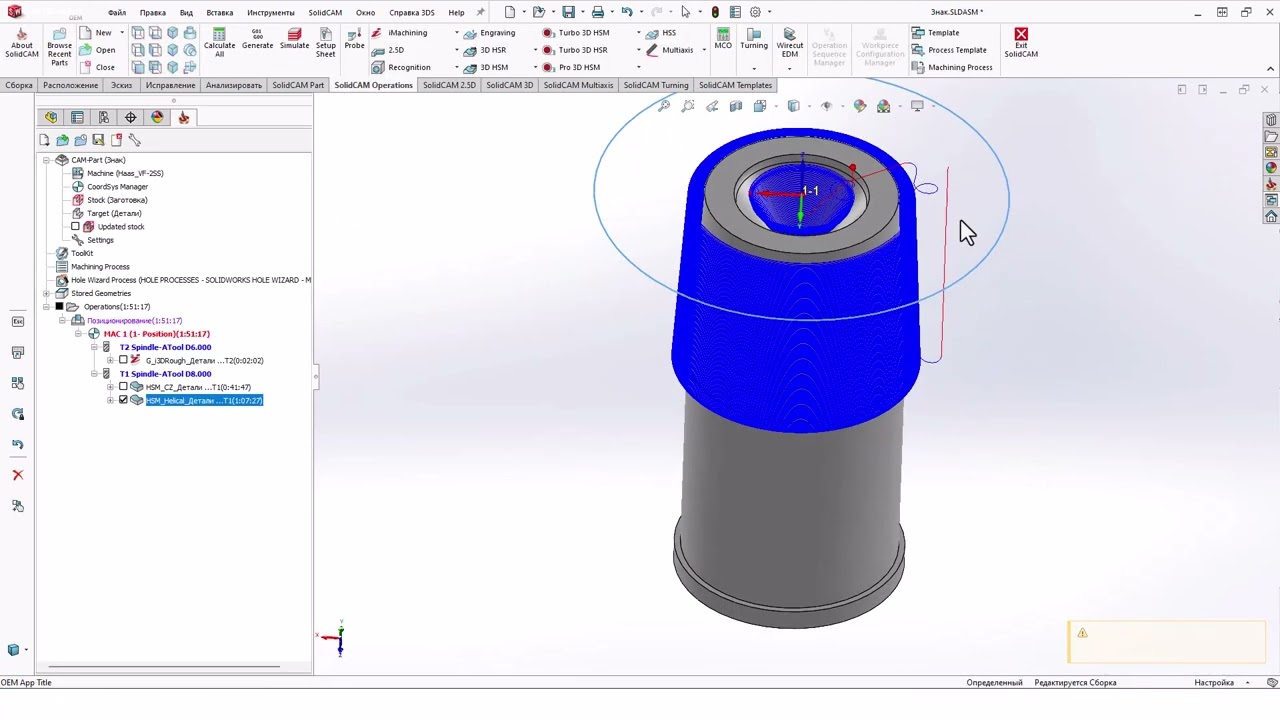
Task: Expand the Stored Geometries node
Action: 46,293
